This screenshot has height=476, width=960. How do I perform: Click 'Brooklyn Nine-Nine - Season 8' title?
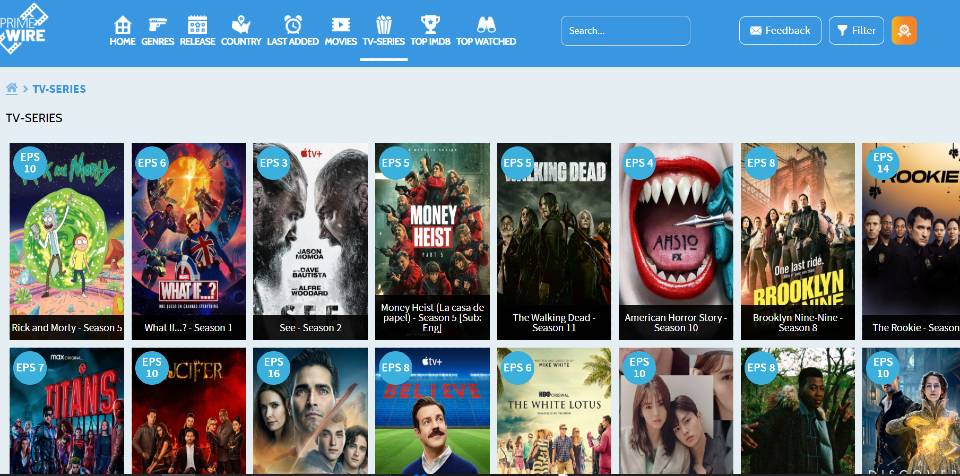click(x=798, y=322)
